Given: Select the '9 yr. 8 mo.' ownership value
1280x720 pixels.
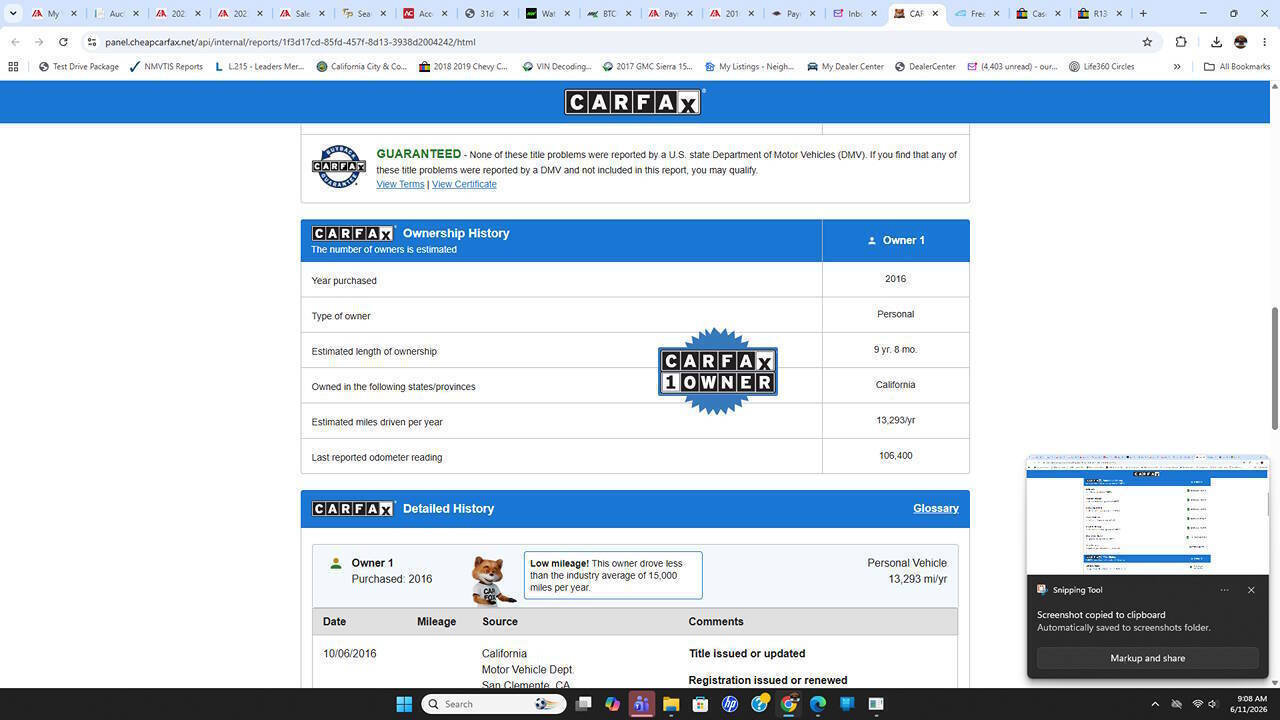Looking at the screenshot, I should [895, 350].
